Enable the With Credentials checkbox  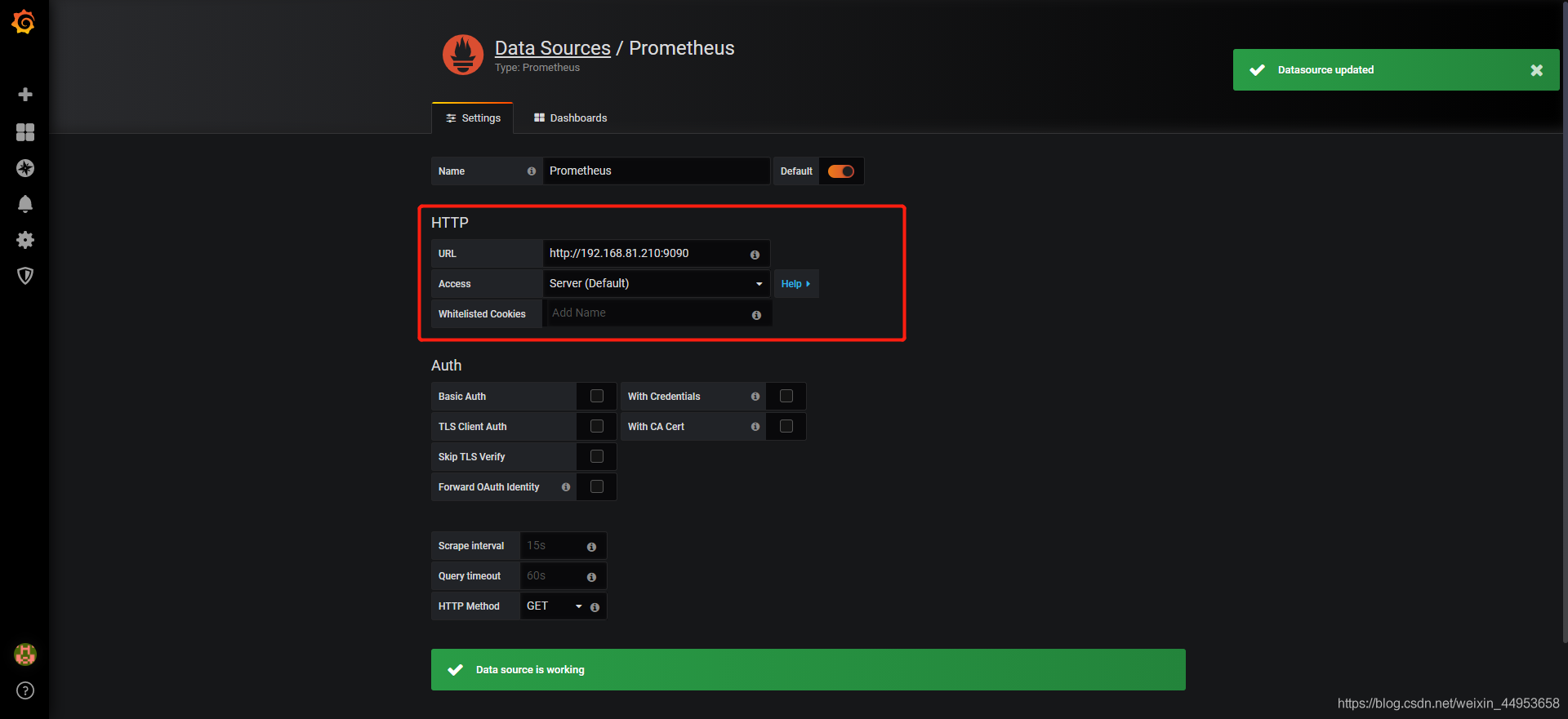(x=786, y=396)
